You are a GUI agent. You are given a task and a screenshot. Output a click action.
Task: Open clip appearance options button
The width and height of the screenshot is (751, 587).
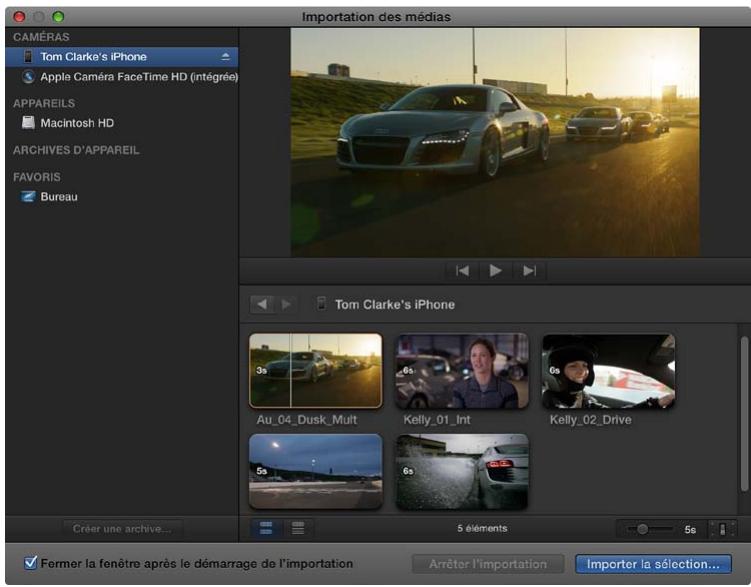(x=722, y=529)
